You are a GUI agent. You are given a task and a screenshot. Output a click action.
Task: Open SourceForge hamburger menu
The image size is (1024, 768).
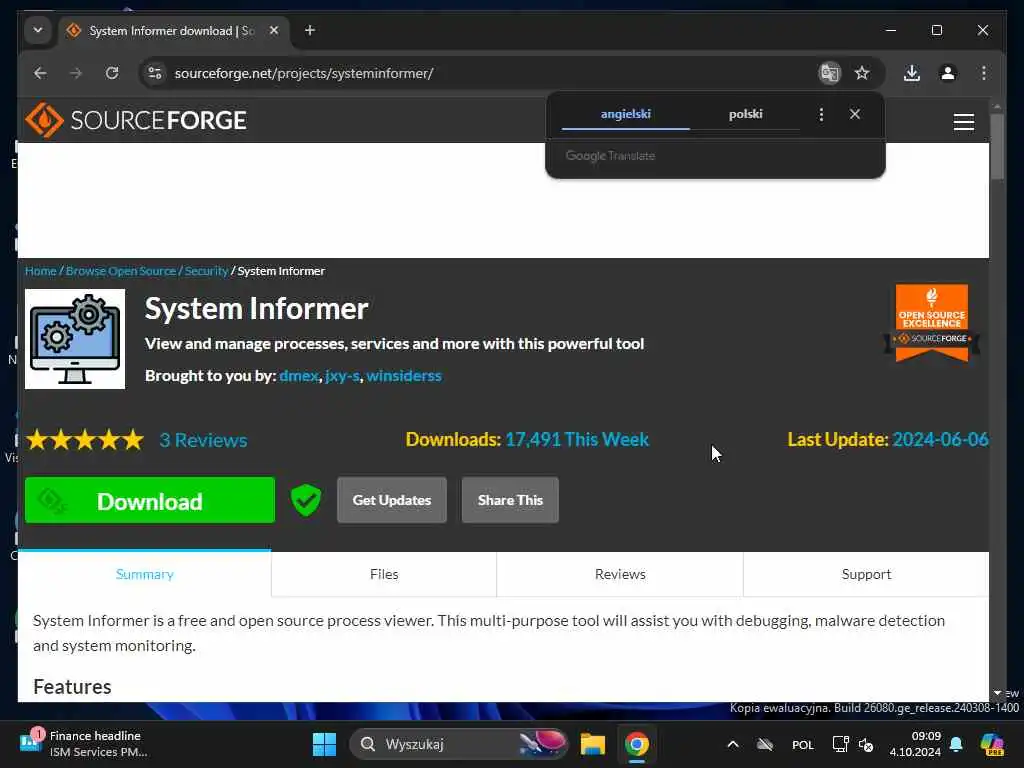[x=963, y=121]
